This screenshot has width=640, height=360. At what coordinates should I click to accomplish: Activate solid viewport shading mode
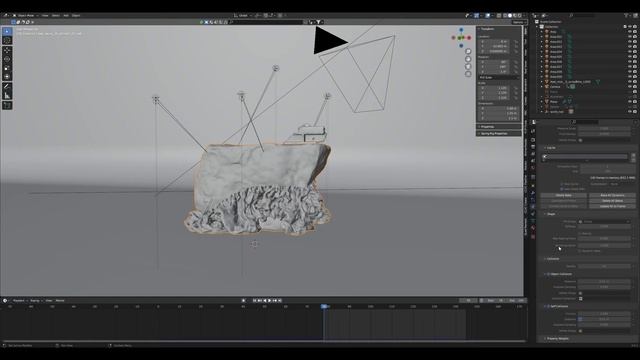509,16
